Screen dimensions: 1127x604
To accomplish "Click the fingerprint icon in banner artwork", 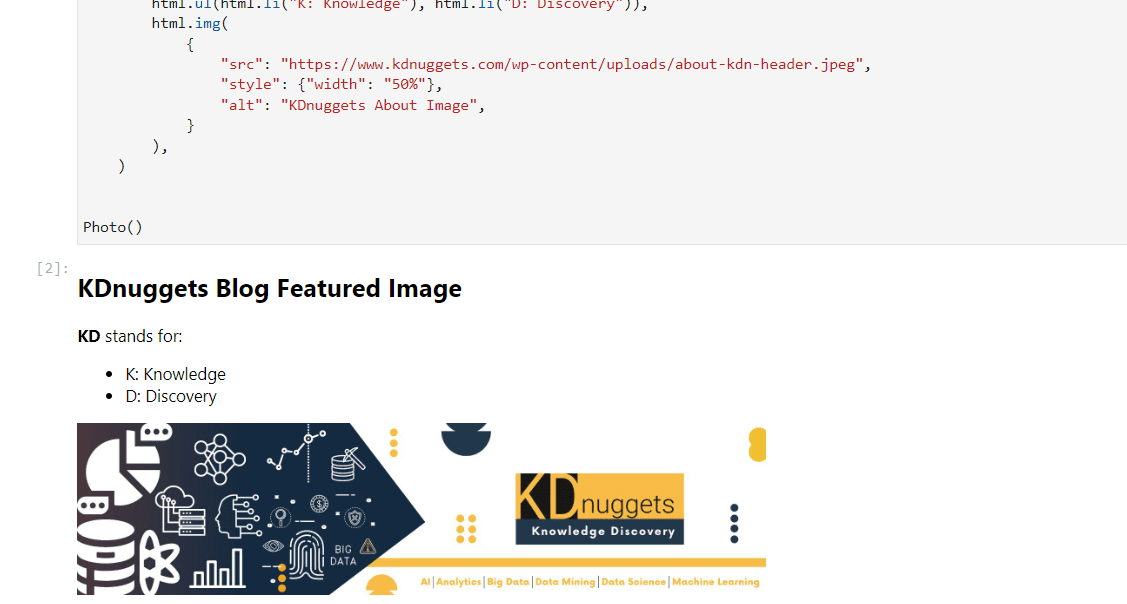I will [x=307, y=555].
